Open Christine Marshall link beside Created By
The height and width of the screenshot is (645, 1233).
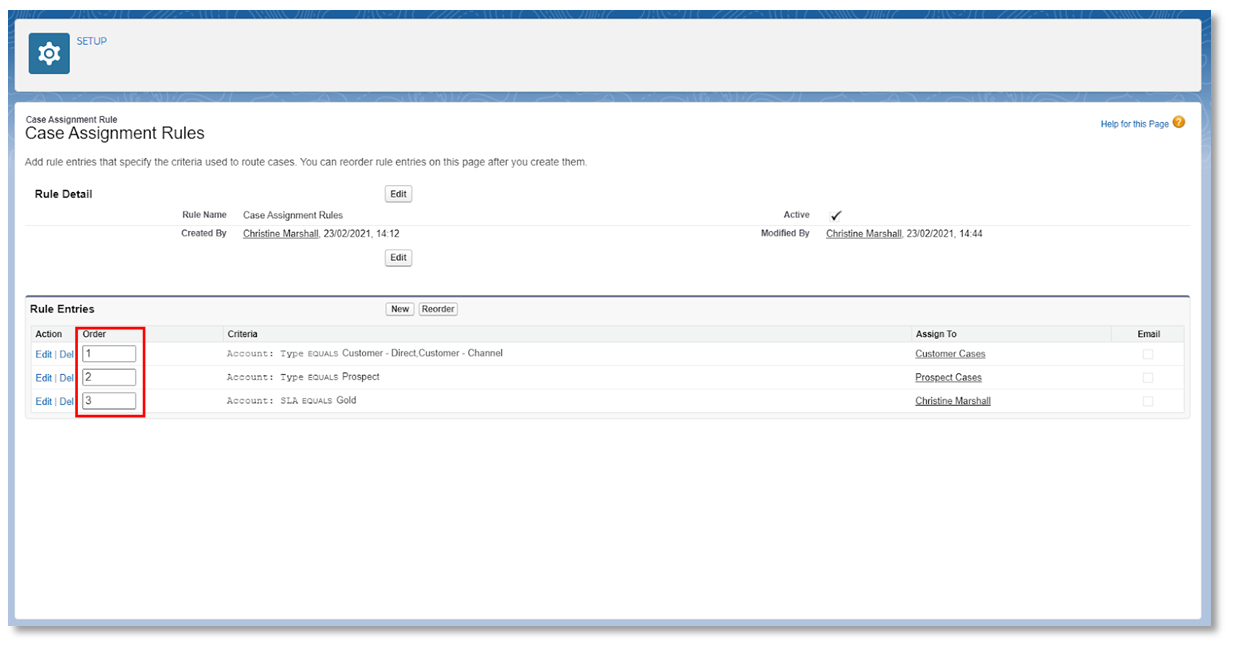click(x=281, y=234)
